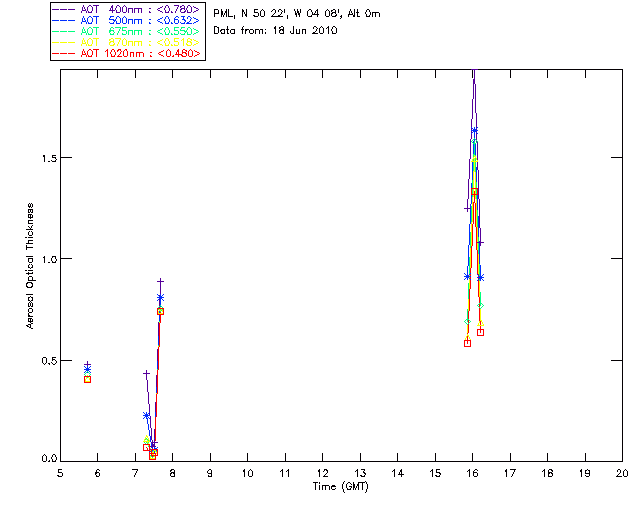This screenshot has width=640, height=512.
Task: Click the 'Aerosol Optical Thickness' axis label
Action: [30, 266]
